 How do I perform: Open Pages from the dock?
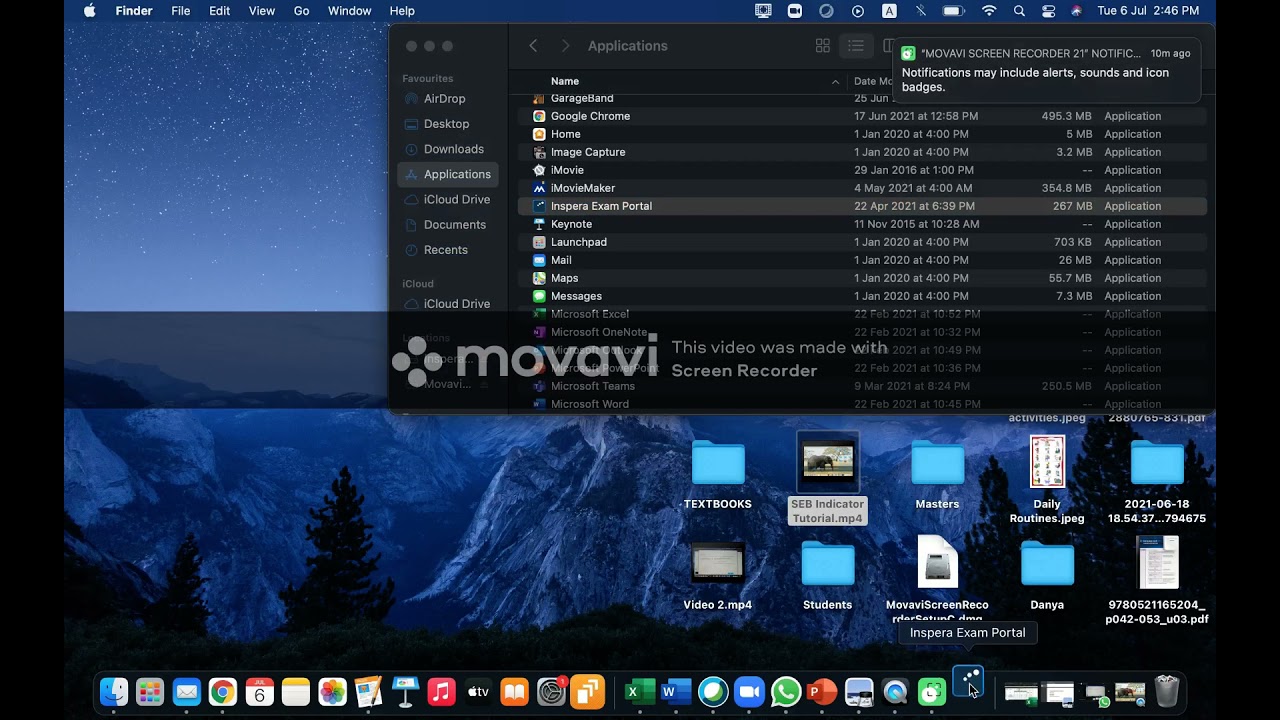pos(369,692)
